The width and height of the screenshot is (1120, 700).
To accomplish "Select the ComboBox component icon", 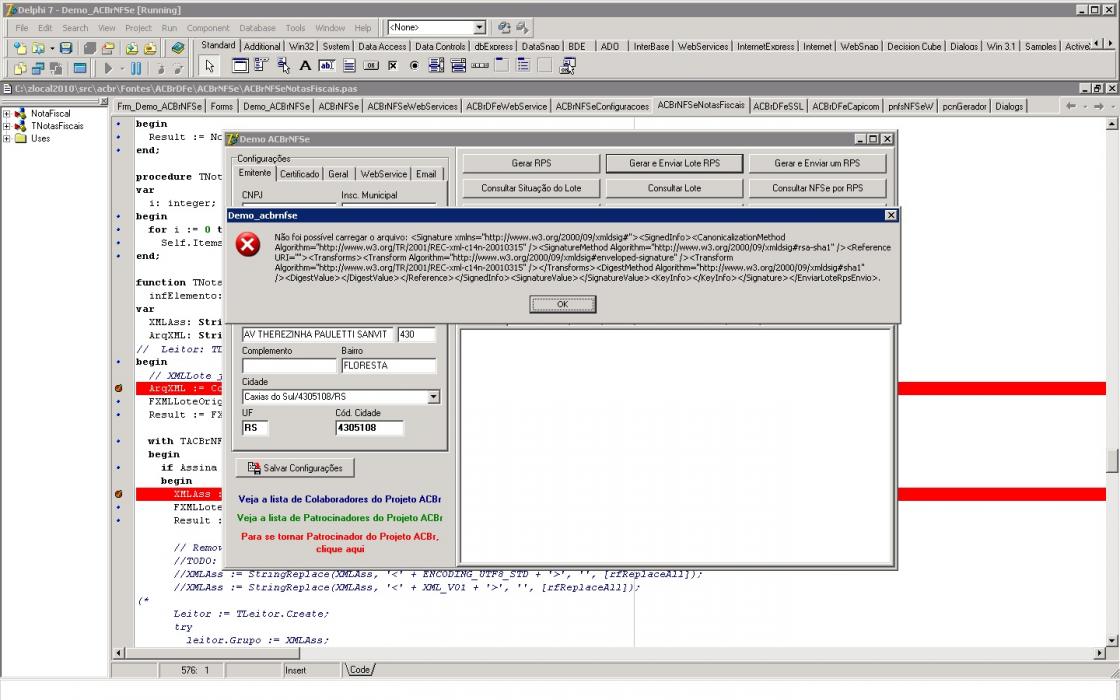I will click(458, 66).
